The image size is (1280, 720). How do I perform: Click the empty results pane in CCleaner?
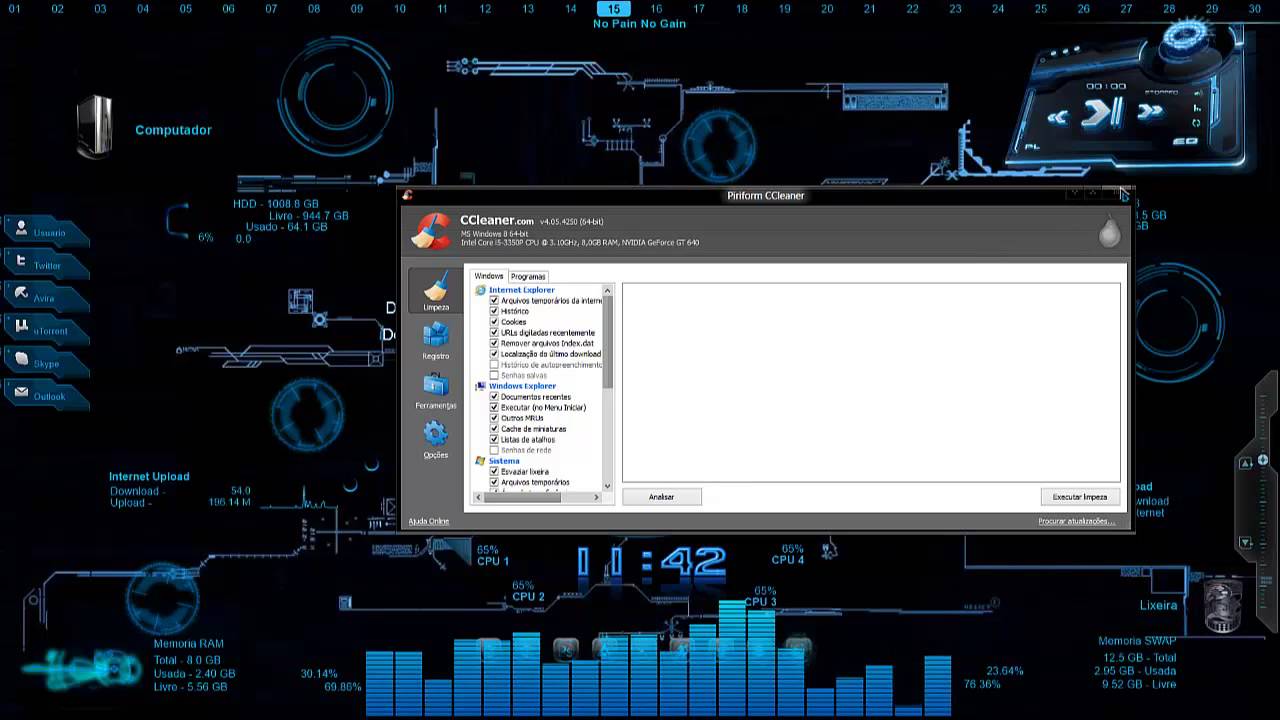(x=871, y=382)
